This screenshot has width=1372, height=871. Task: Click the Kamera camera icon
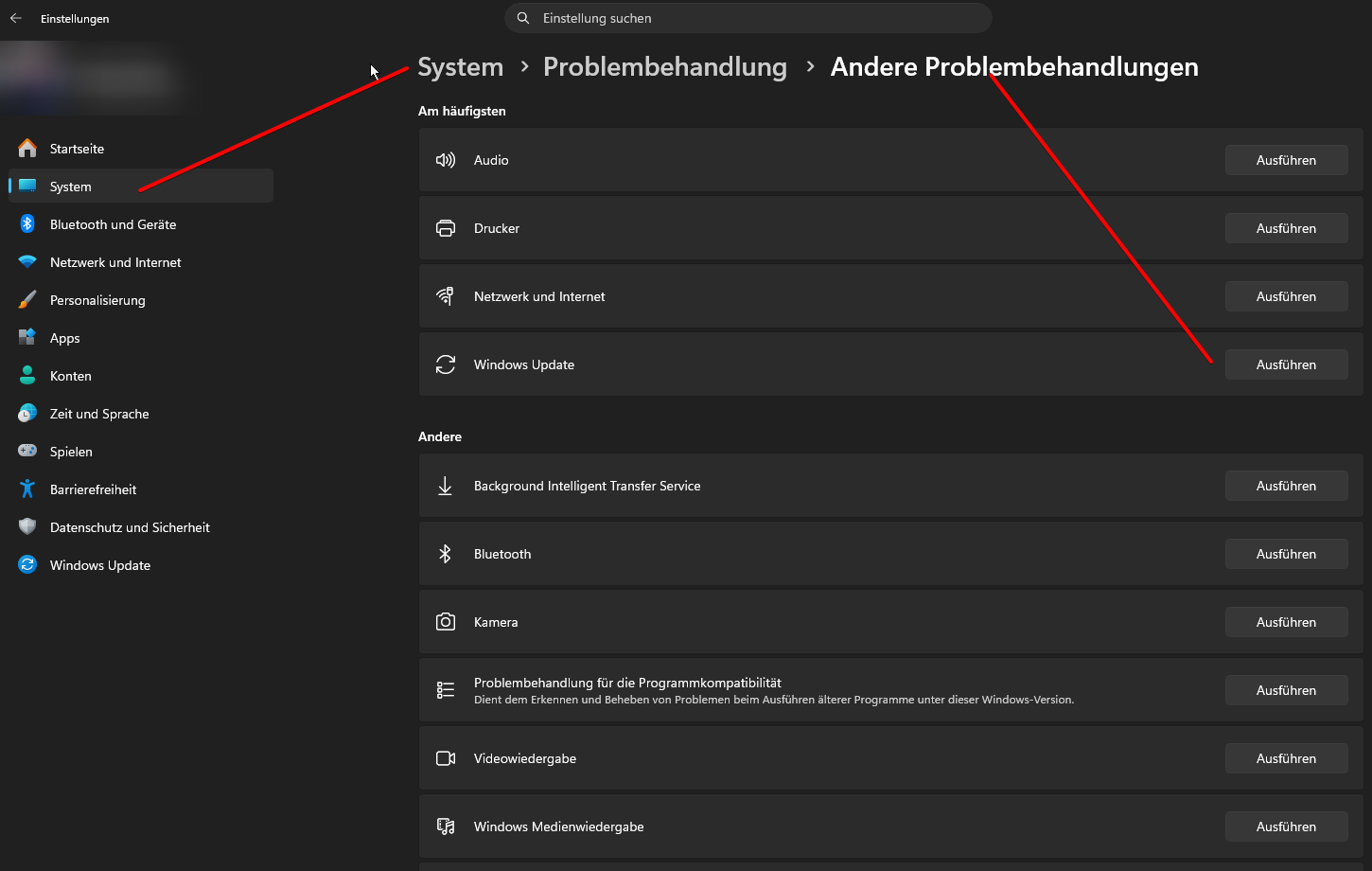coord(445,622)
